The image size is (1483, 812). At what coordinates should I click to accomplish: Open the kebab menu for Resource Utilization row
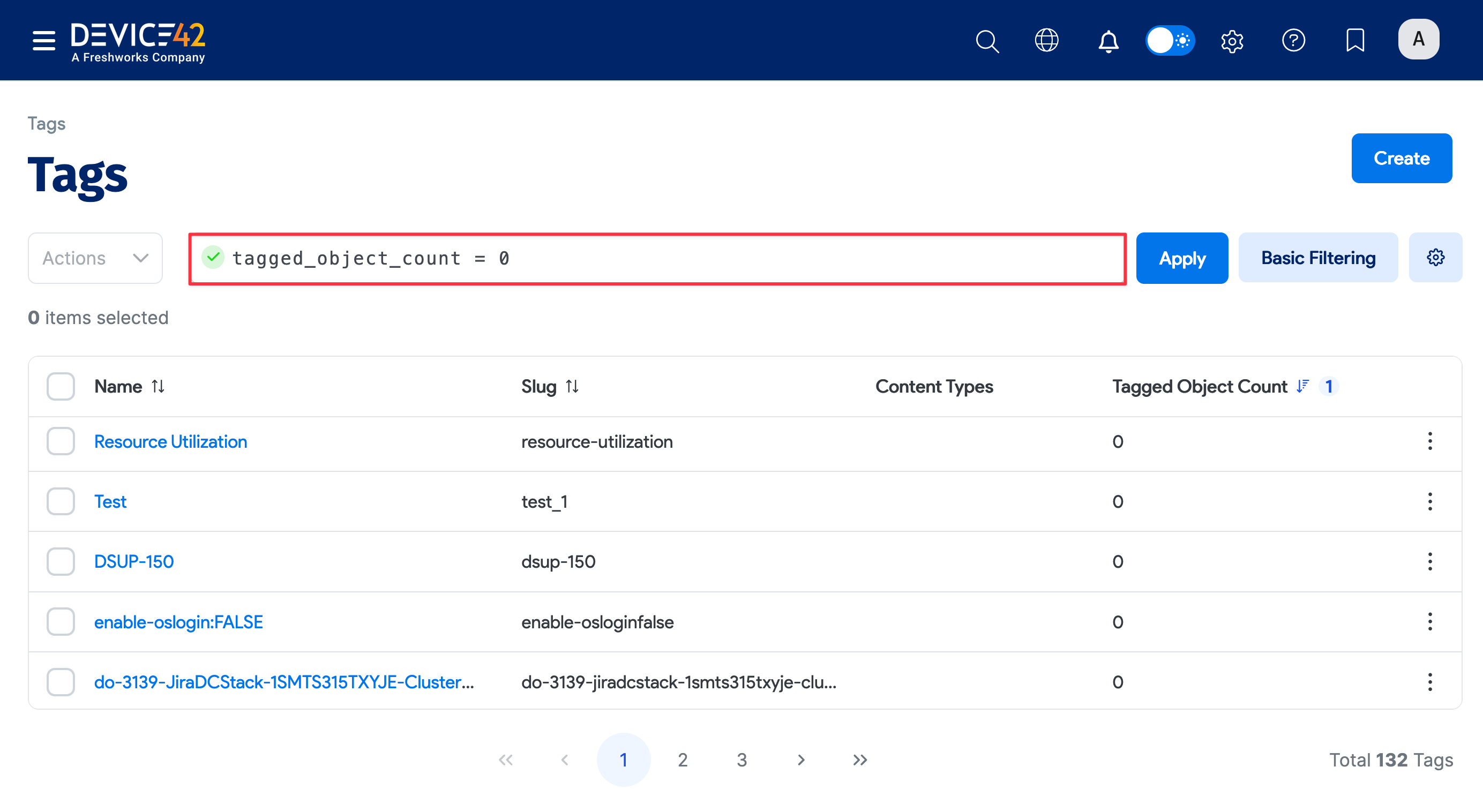point(1430,441)
